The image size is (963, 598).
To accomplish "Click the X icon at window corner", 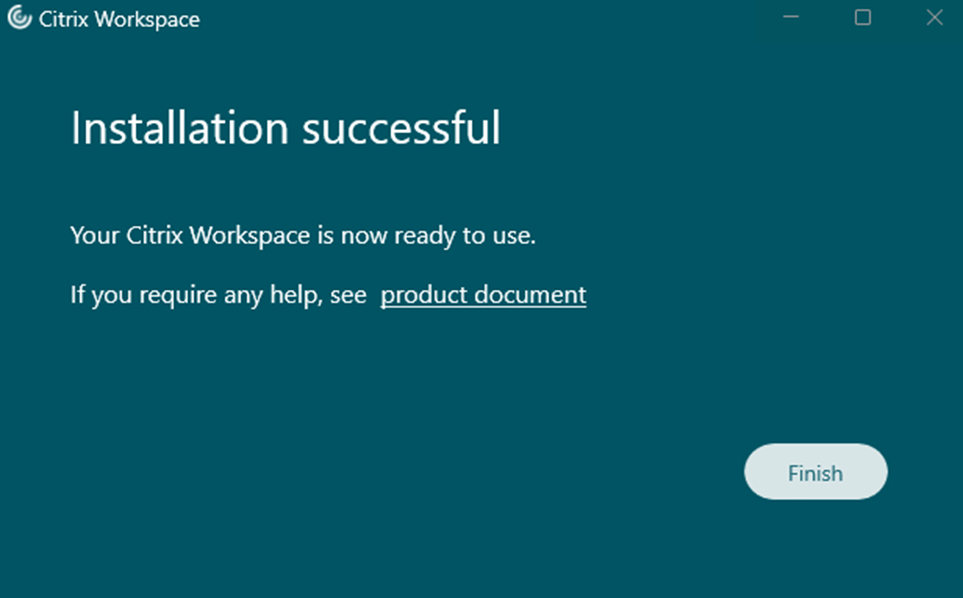I will [x=934, y=18].
